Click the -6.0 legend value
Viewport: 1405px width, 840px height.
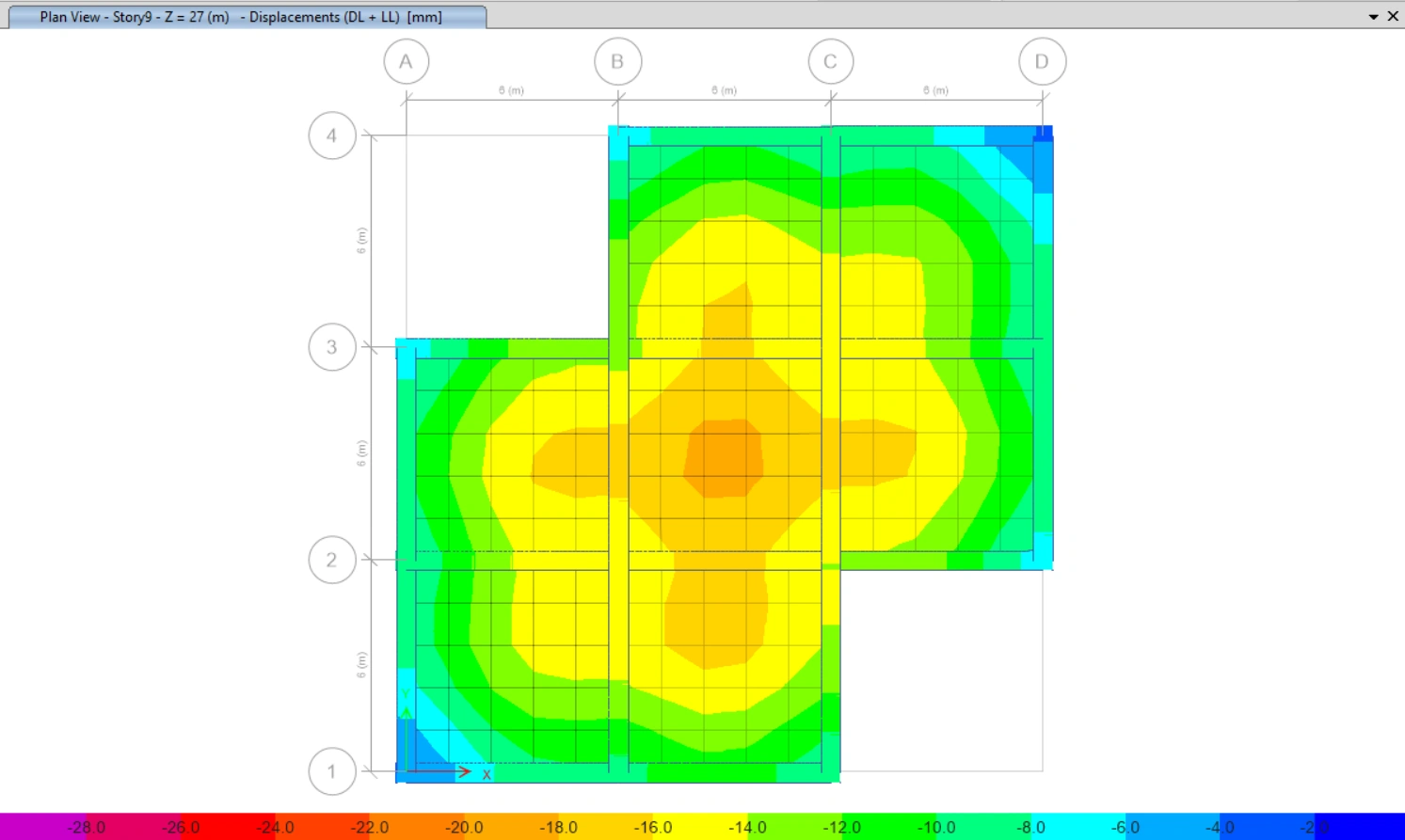pos(1126,828)
